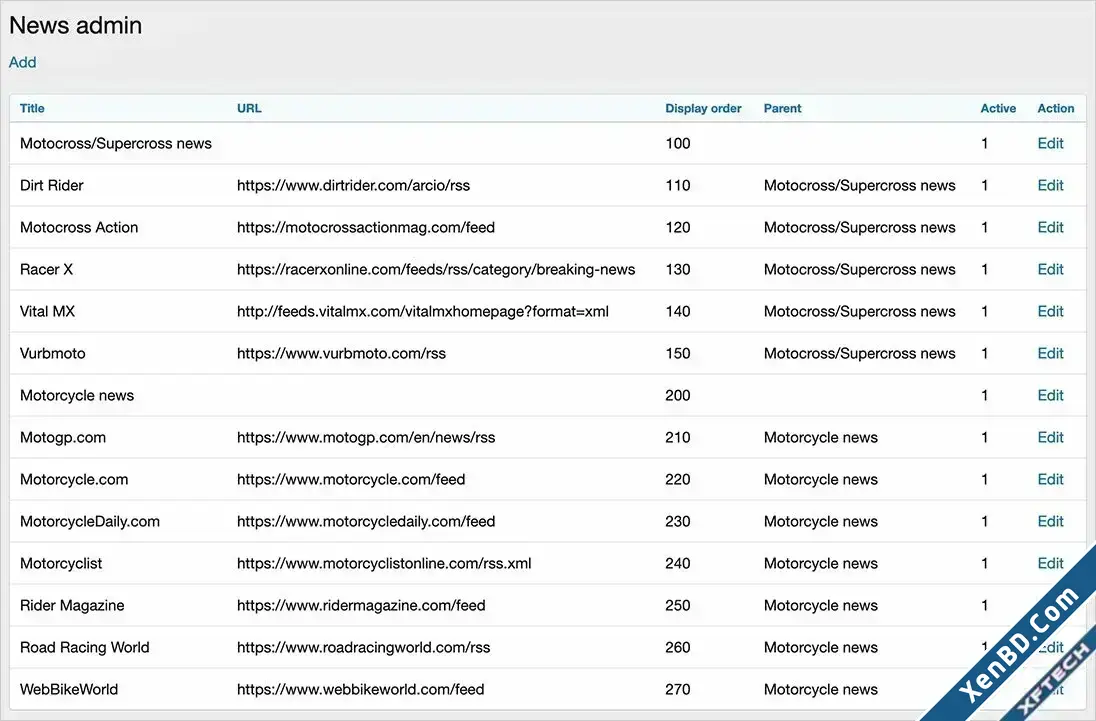The height and width of the screenshot is (721, 1096).
Task: Sort by the Display order header
Action: (x=703, y=108)
